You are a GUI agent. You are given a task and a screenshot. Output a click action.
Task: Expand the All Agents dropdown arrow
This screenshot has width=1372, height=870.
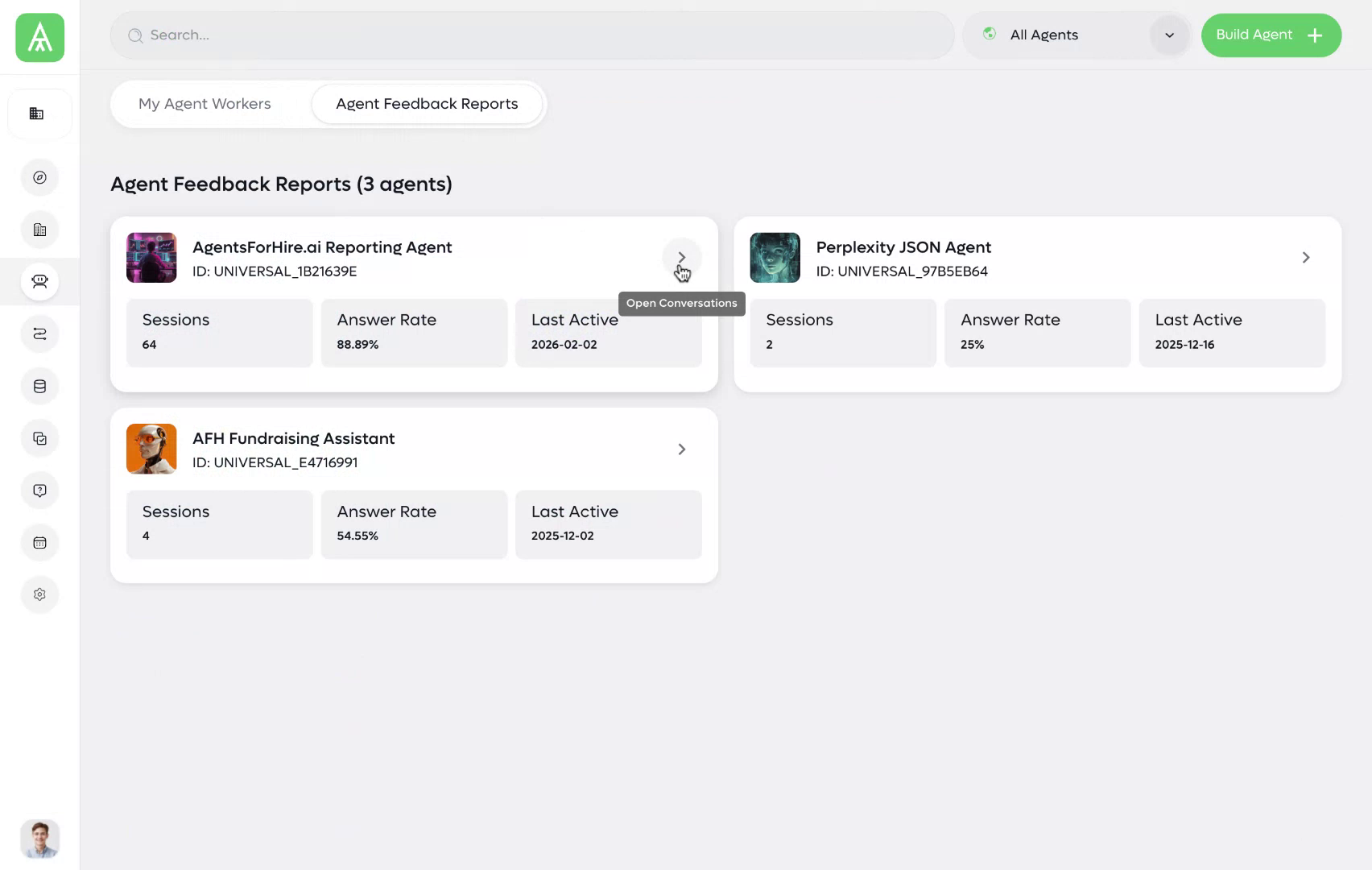(x=1169, y=35)
